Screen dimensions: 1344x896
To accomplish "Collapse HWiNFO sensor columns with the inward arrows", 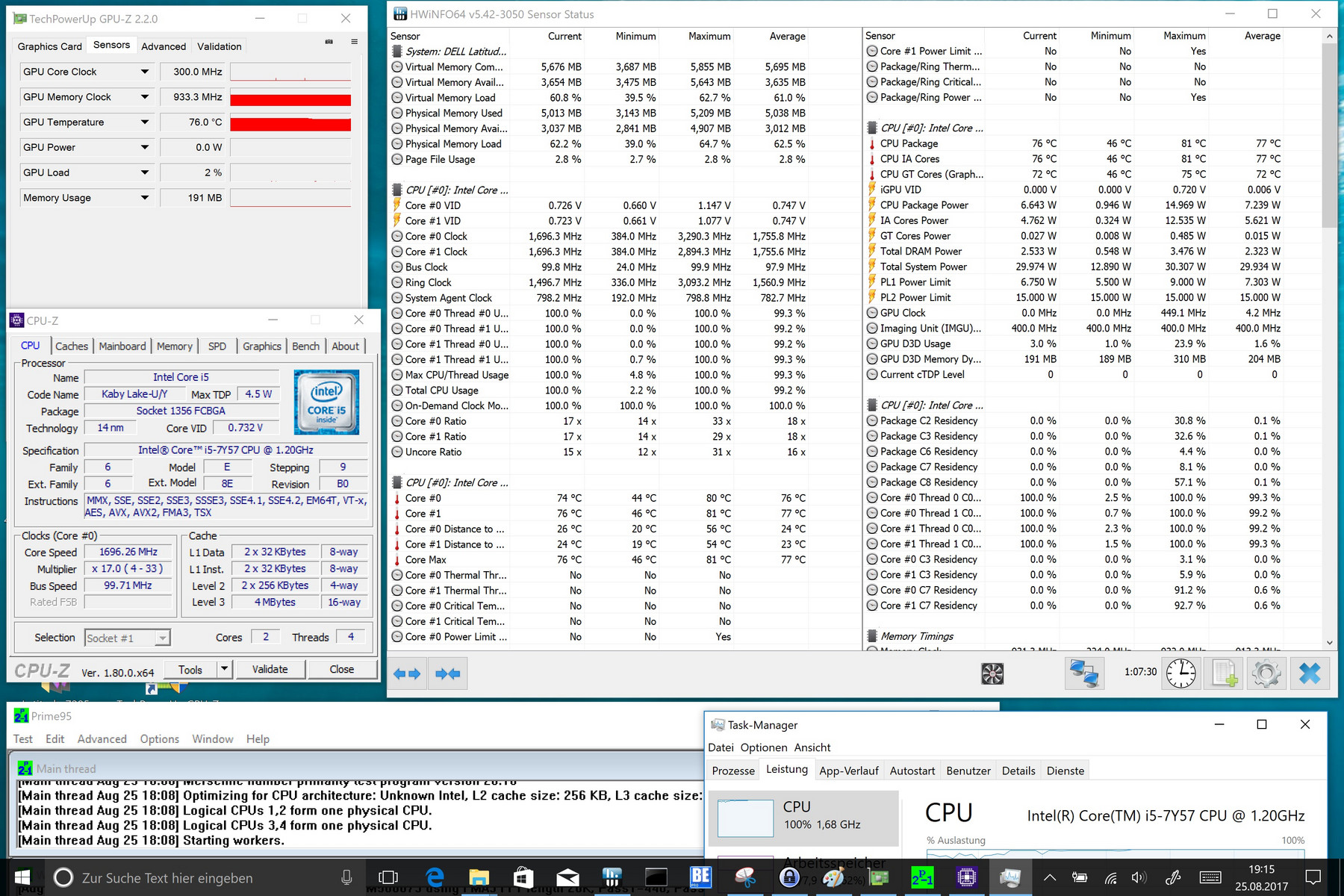I will point(449,673).
